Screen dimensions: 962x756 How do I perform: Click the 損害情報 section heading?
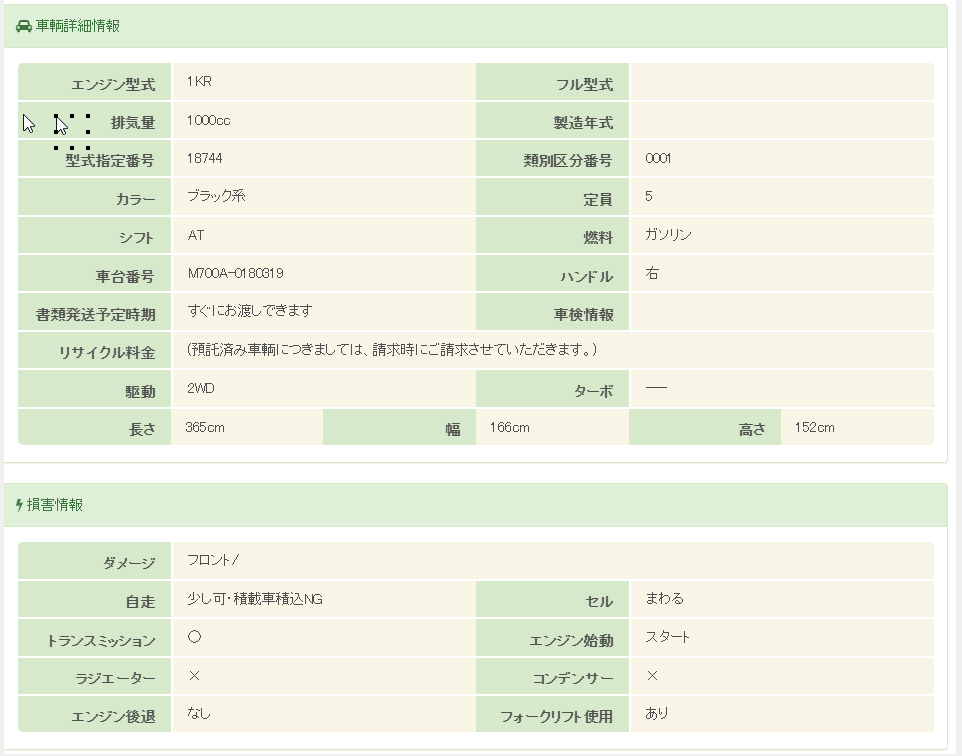point(55,506)
